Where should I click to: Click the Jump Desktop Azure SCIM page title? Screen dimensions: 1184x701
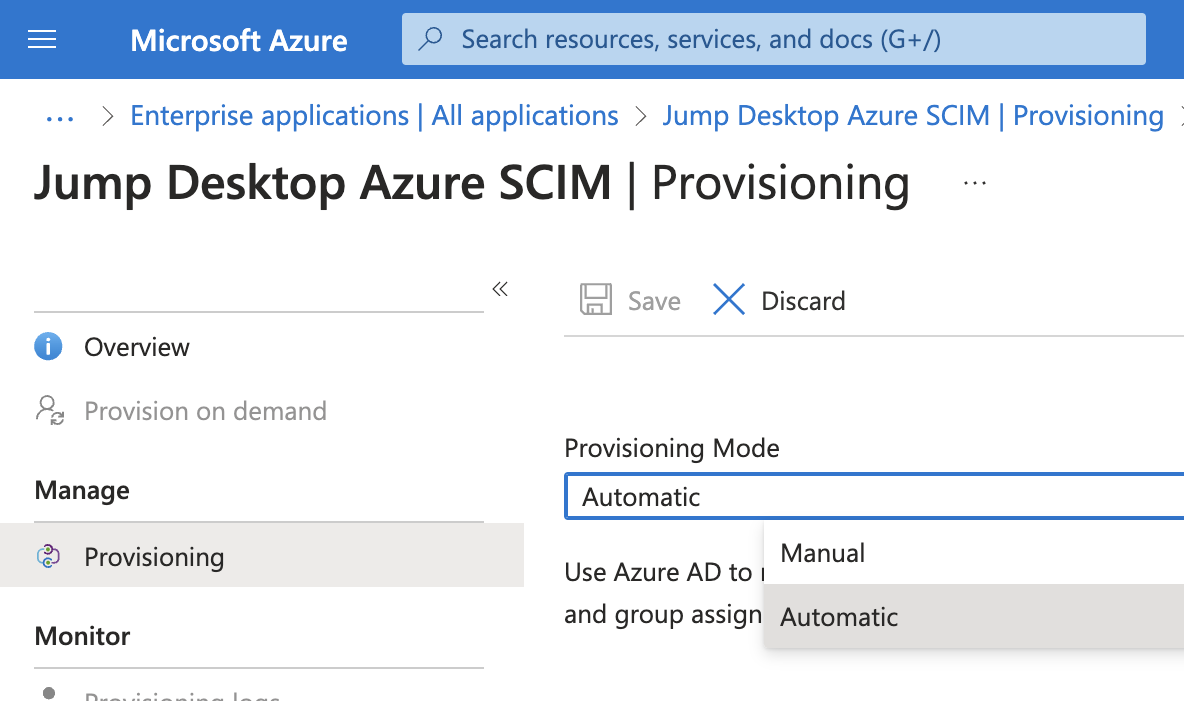pyautogui.click(x=472, y=184)
